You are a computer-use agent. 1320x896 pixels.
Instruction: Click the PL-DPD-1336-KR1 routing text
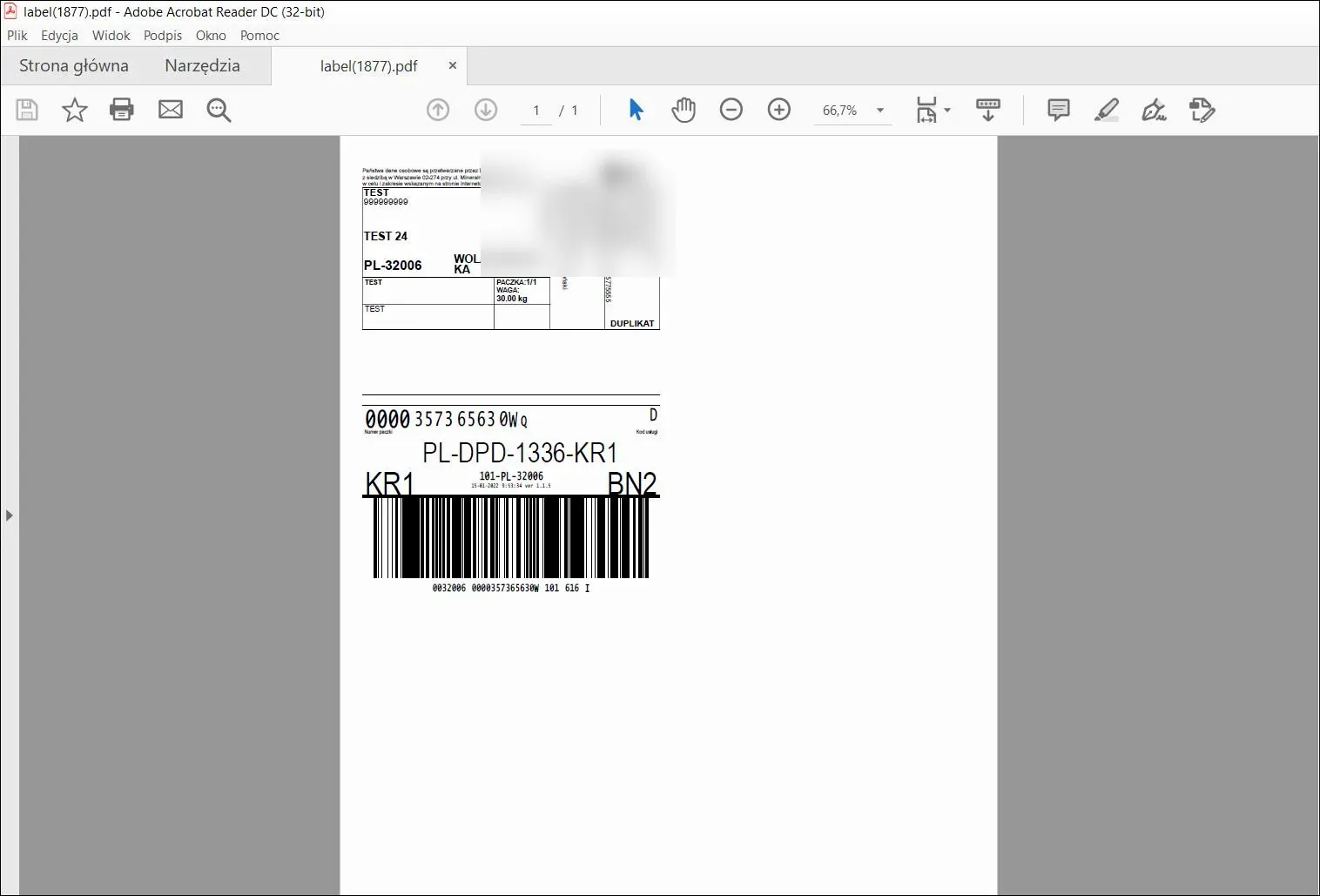[x=520, y=453]
